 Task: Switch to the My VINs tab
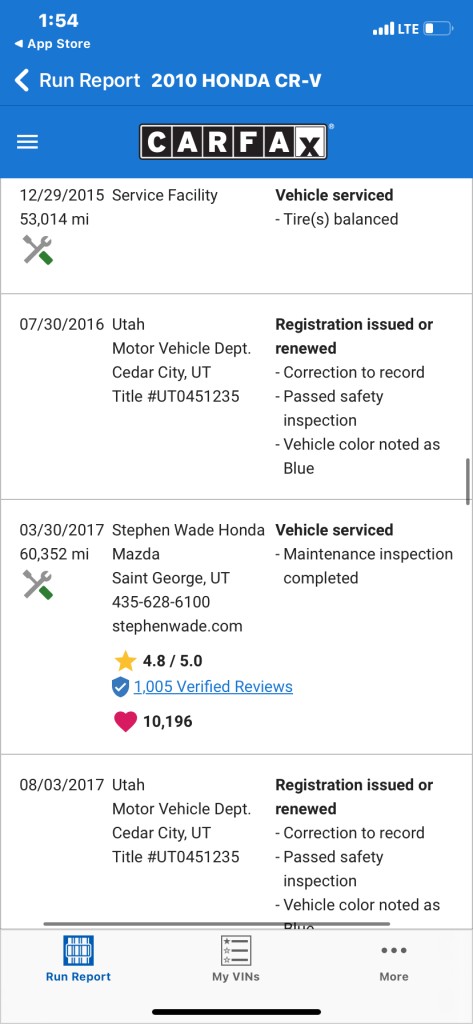tap(236, 959)
